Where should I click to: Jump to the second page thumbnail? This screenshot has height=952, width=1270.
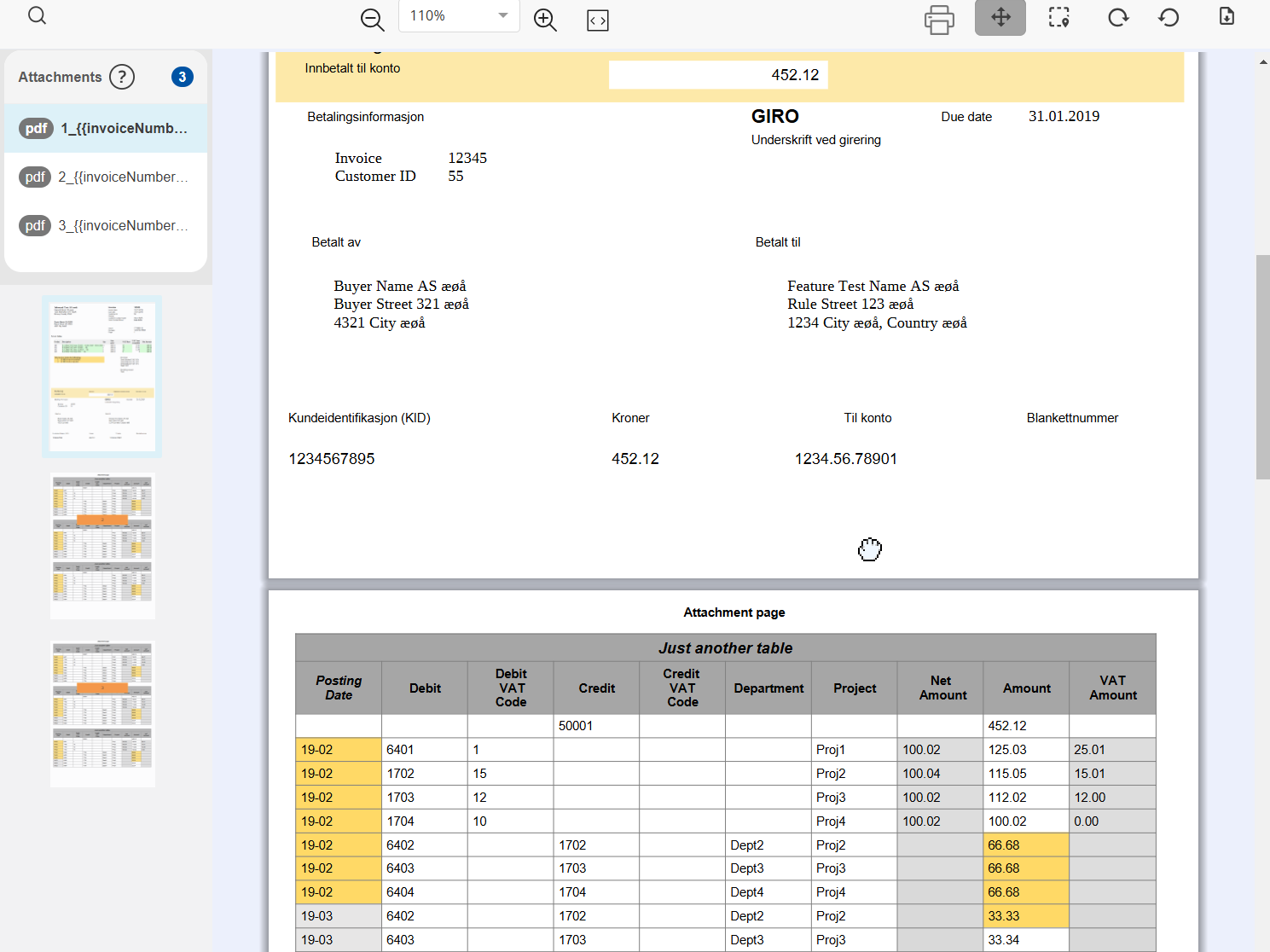[102, 546]
